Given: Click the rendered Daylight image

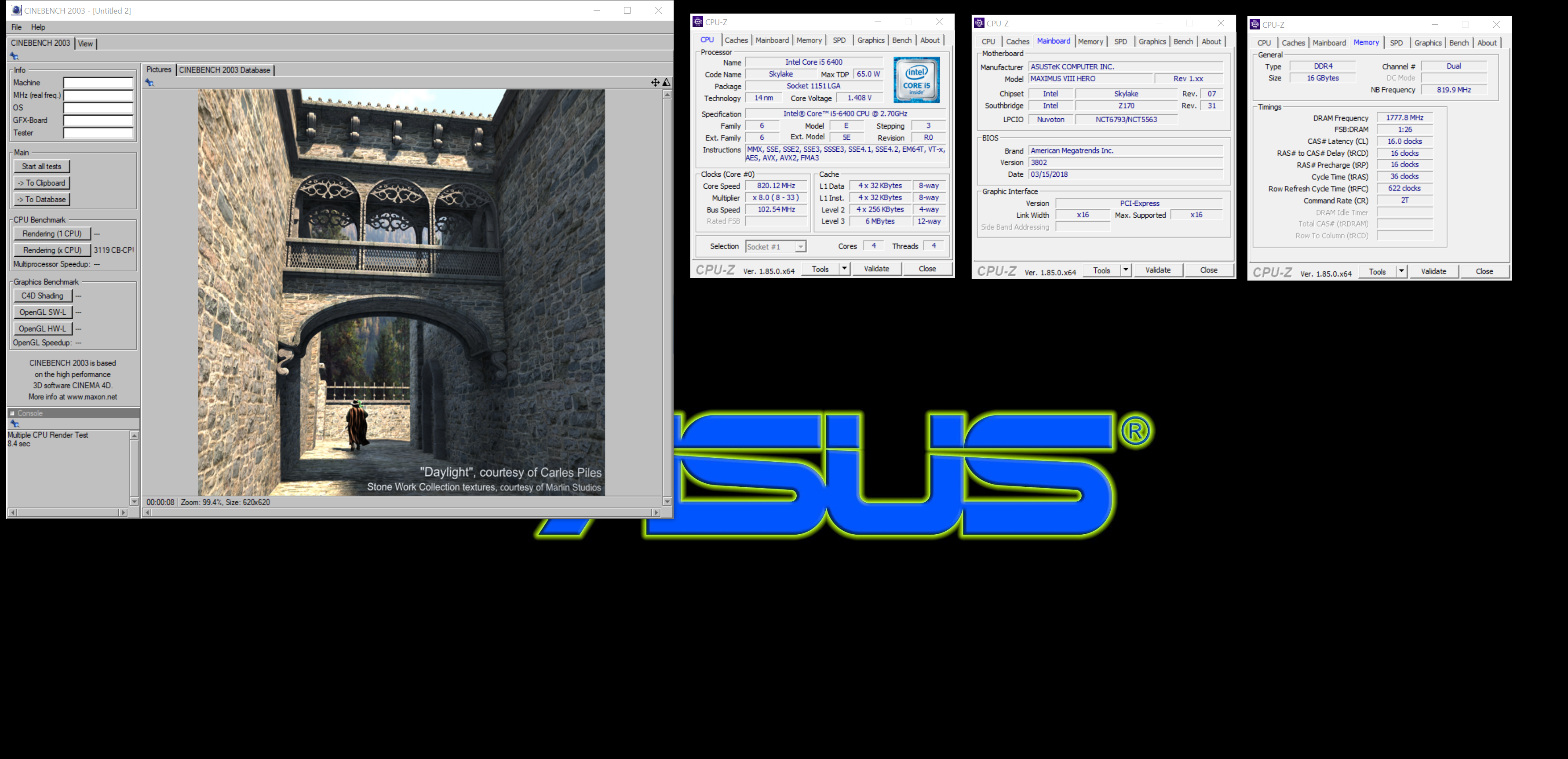Looking at the screenshot, I should point(401,292).
